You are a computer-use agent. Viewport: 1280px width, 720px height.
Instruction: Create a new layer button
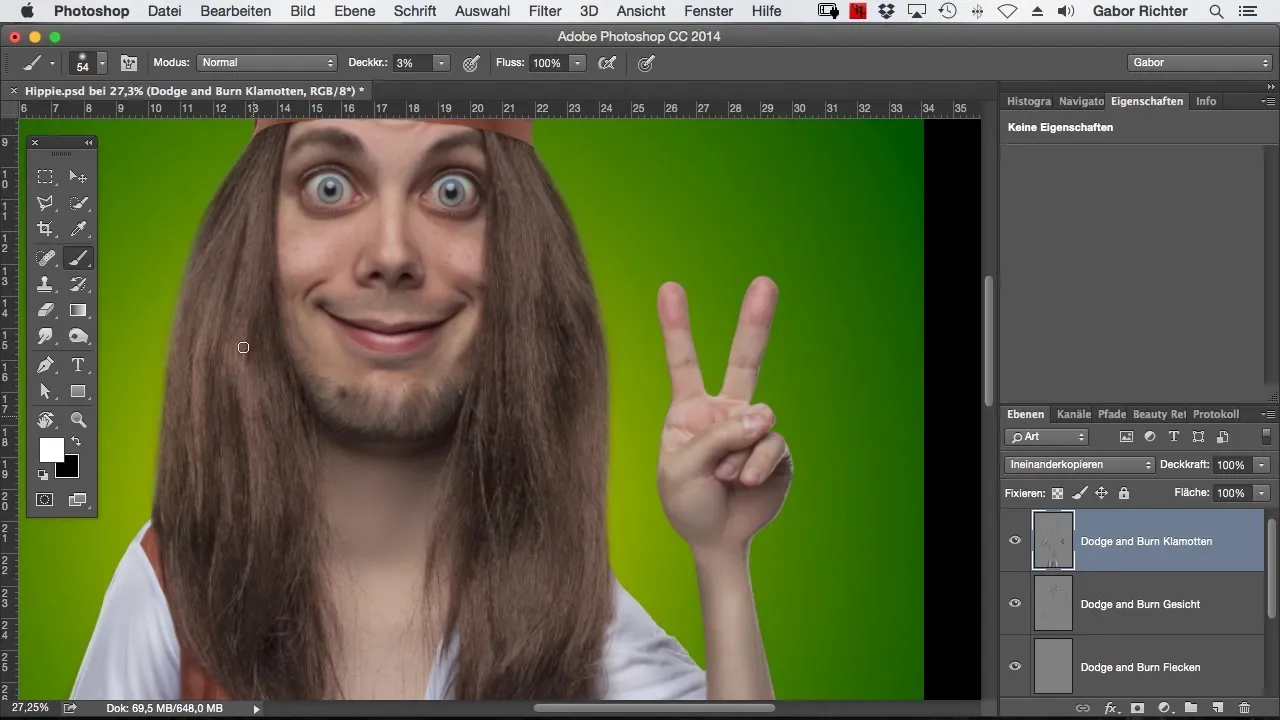(x=1217, y=708)
